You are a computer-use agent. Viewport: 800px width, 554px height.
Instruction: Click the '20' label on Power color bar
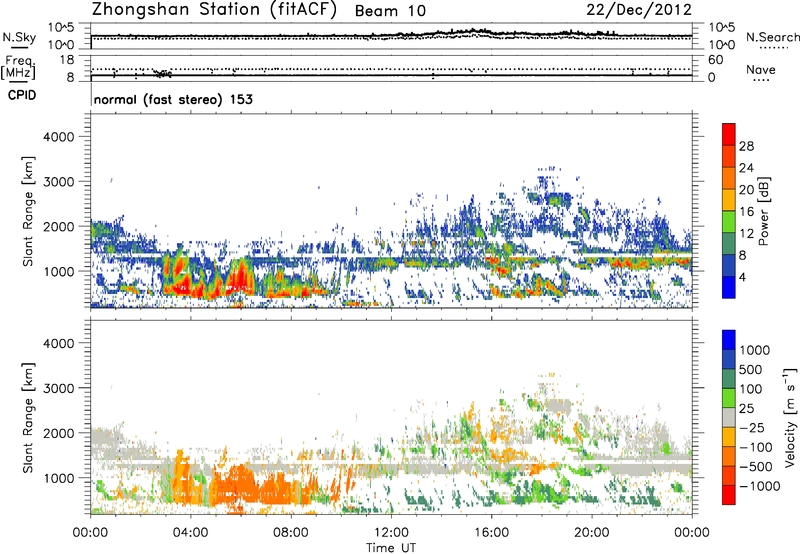point(746,190)
